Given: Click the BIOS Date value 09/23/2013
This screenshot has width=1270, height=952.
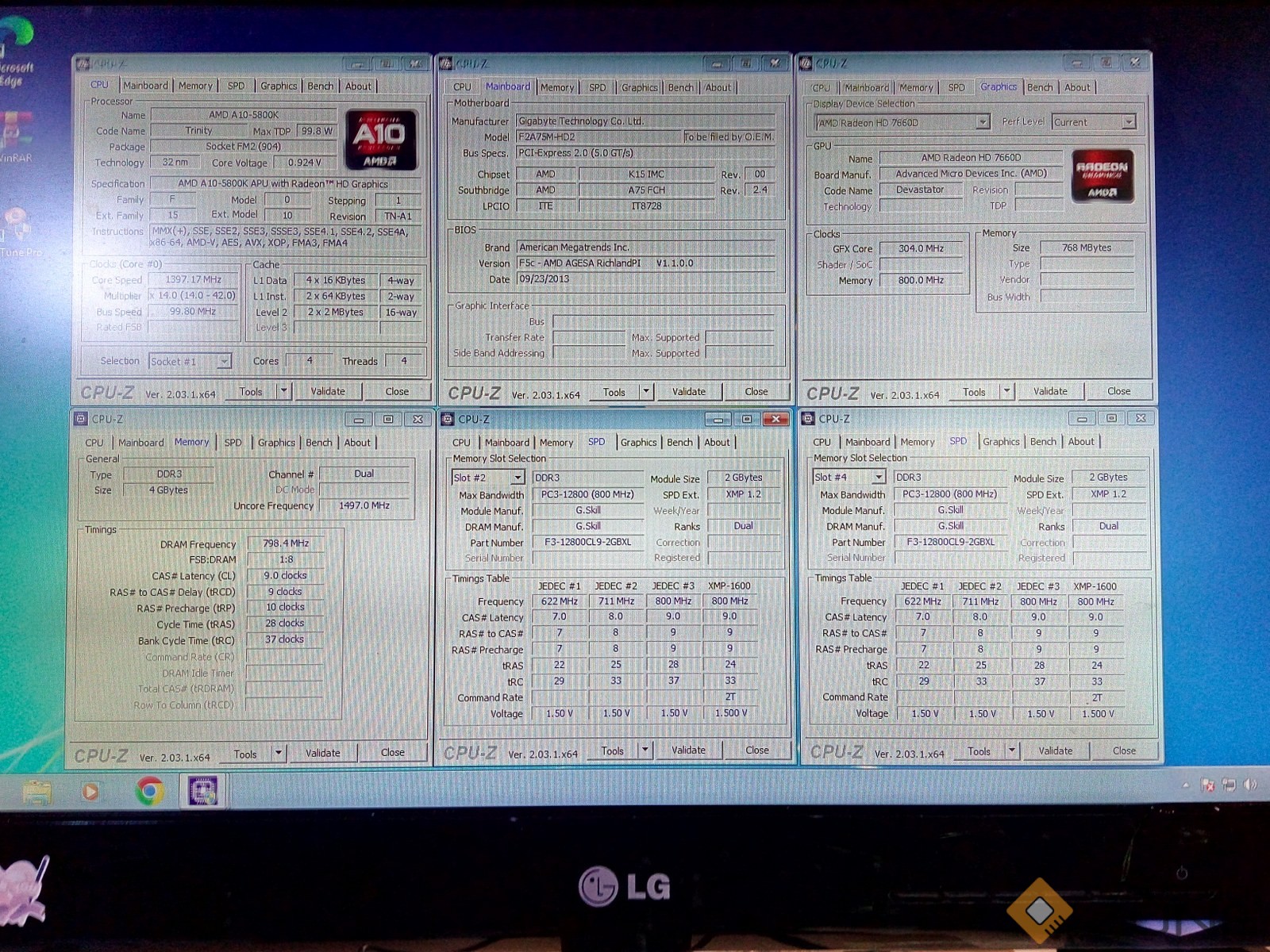Looking at the screenshot, I should [x=645, y=279].
